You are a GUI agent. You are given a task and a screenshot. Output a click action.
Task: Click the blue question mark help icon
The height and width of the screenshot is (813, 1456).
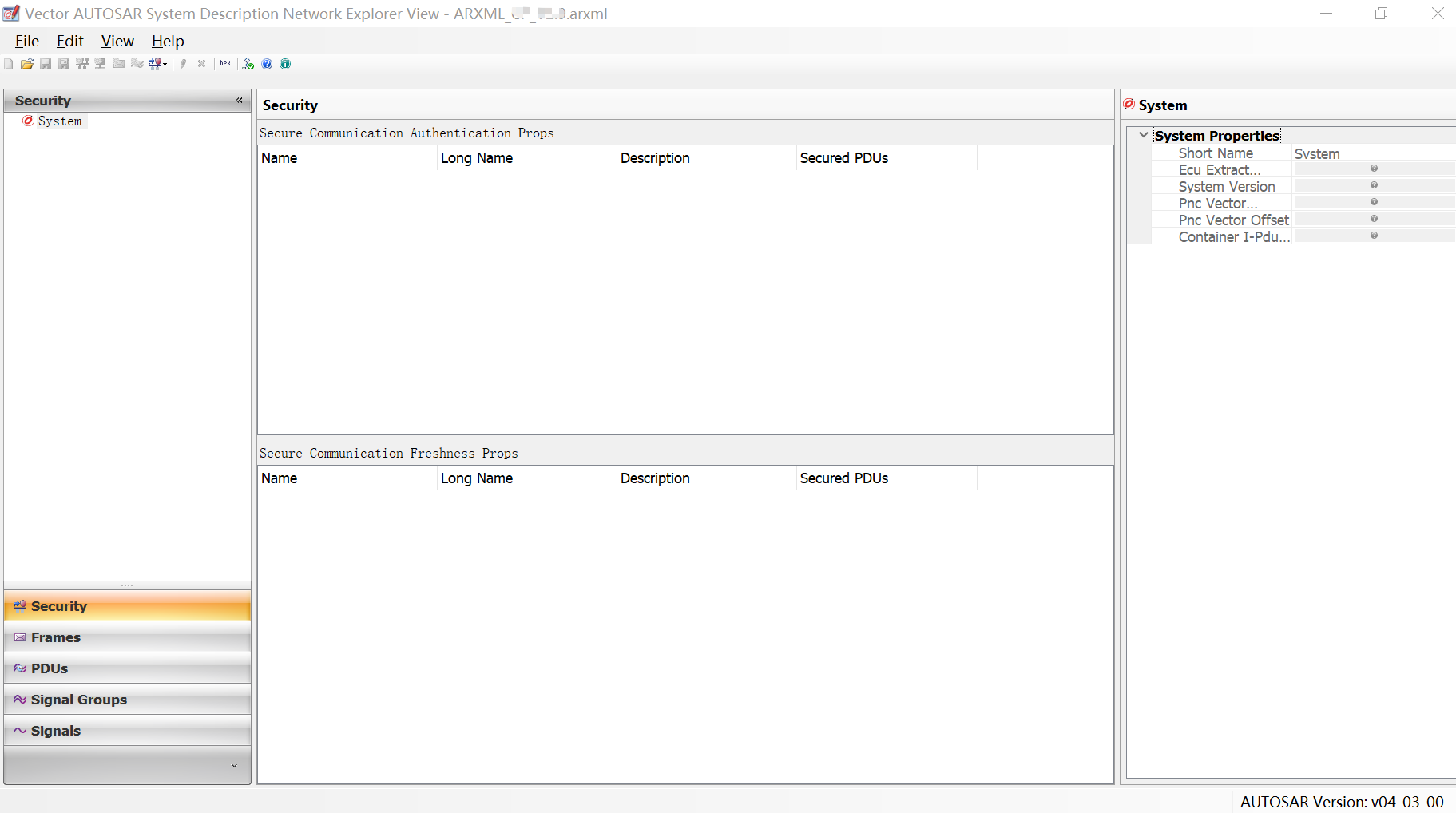[x=267, y=64]
